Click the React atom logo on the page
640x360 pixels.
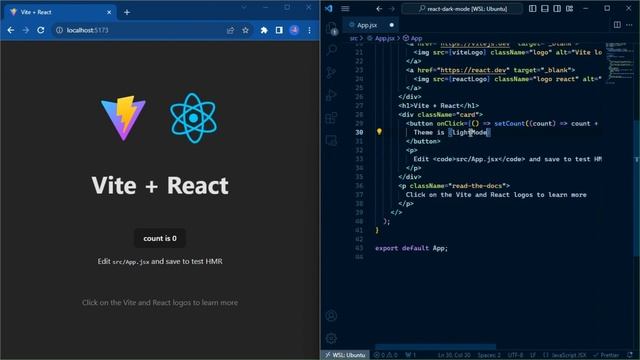tap(193, 118)
